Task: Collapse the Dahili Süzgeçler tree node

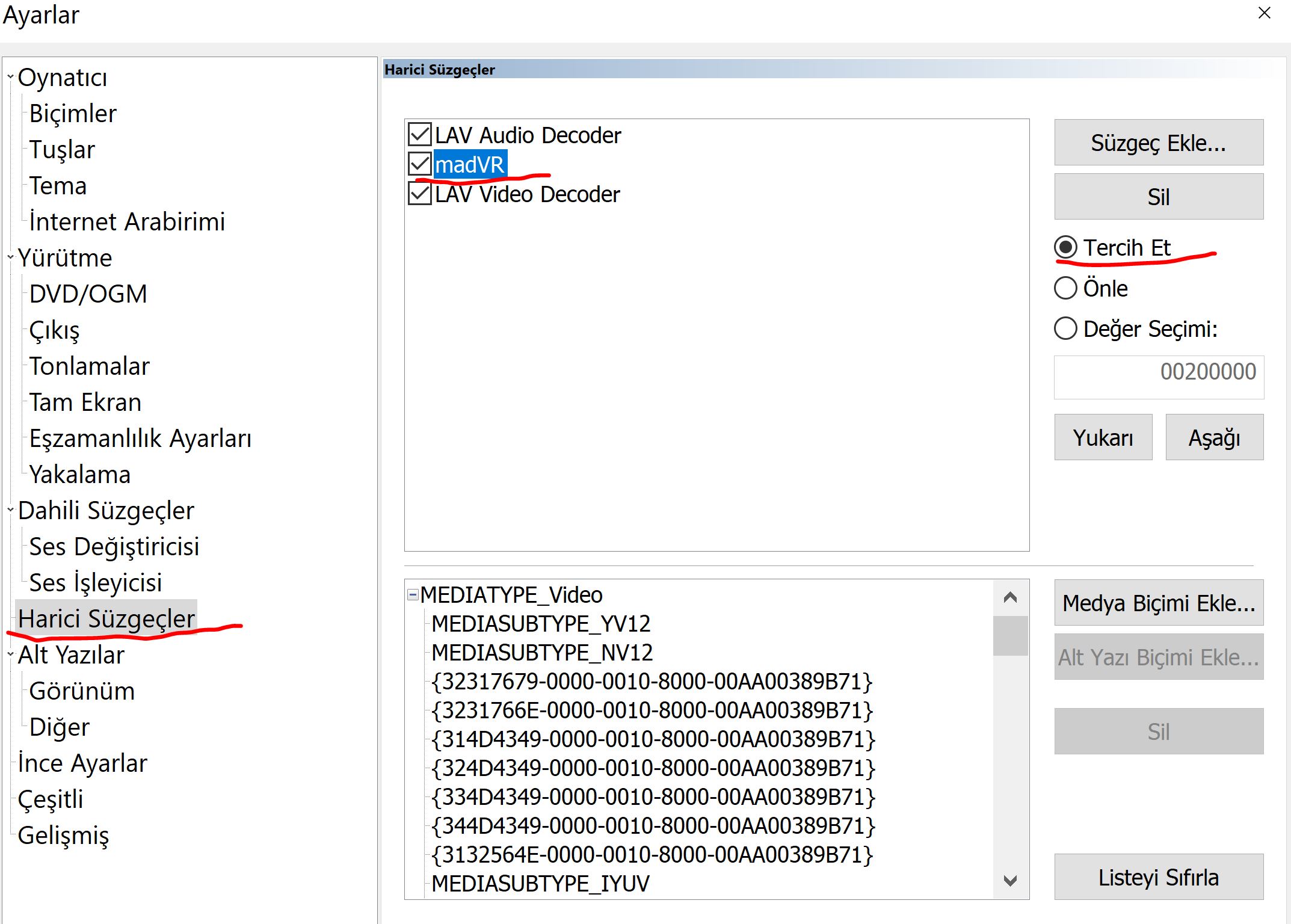Action: tap(10, 510)
